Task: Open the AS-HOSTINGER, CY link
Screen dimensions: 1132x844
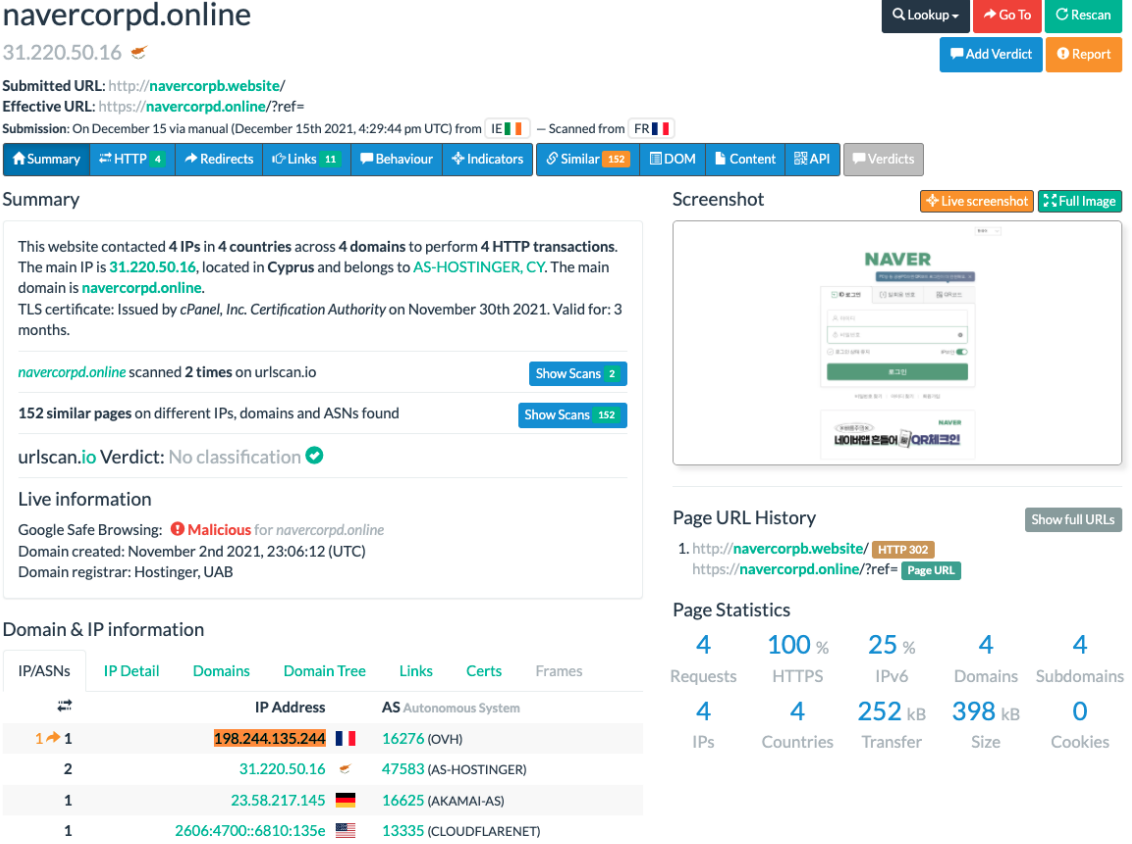Action: (479, 267)
